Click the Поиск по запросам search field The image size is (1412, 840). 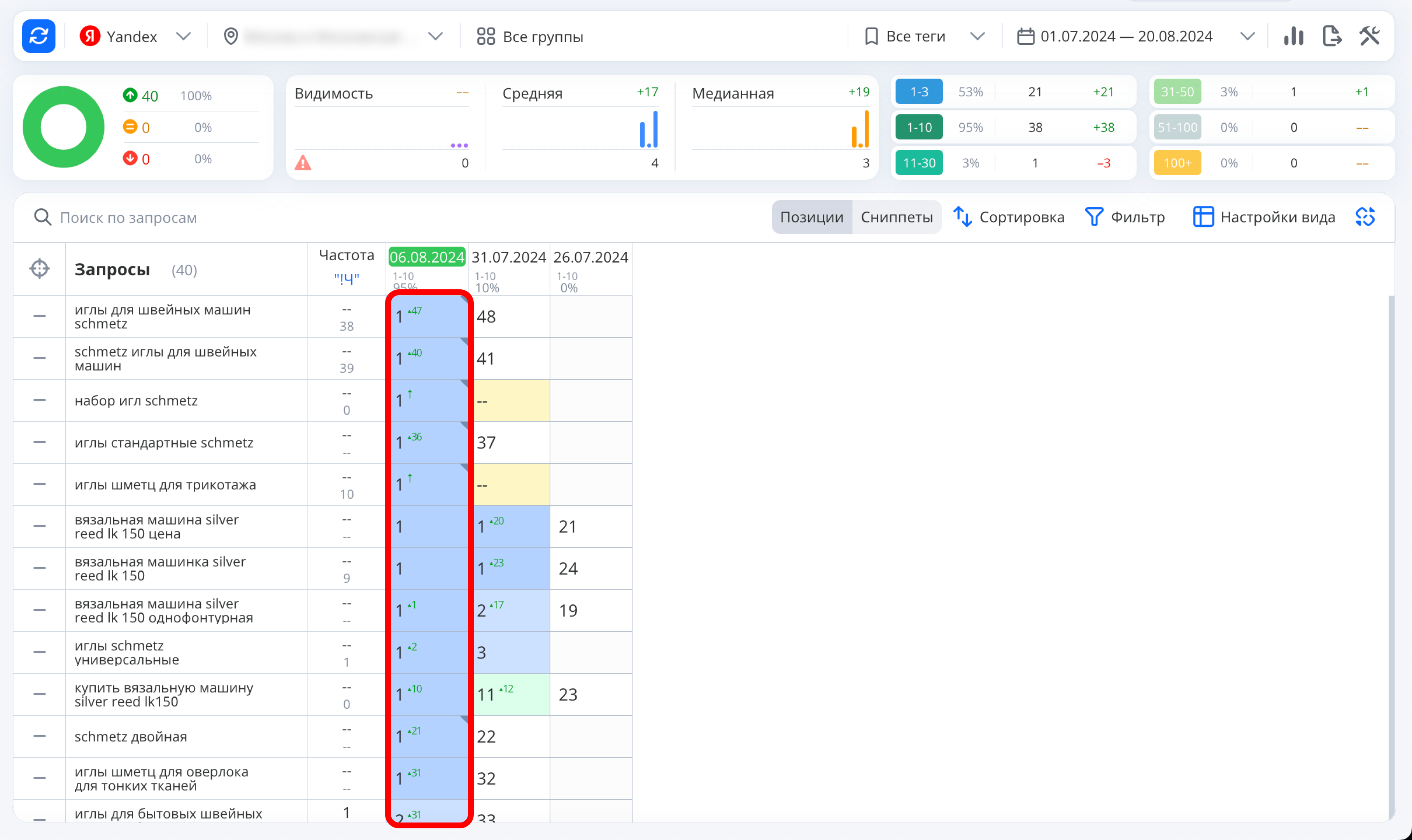128,217
